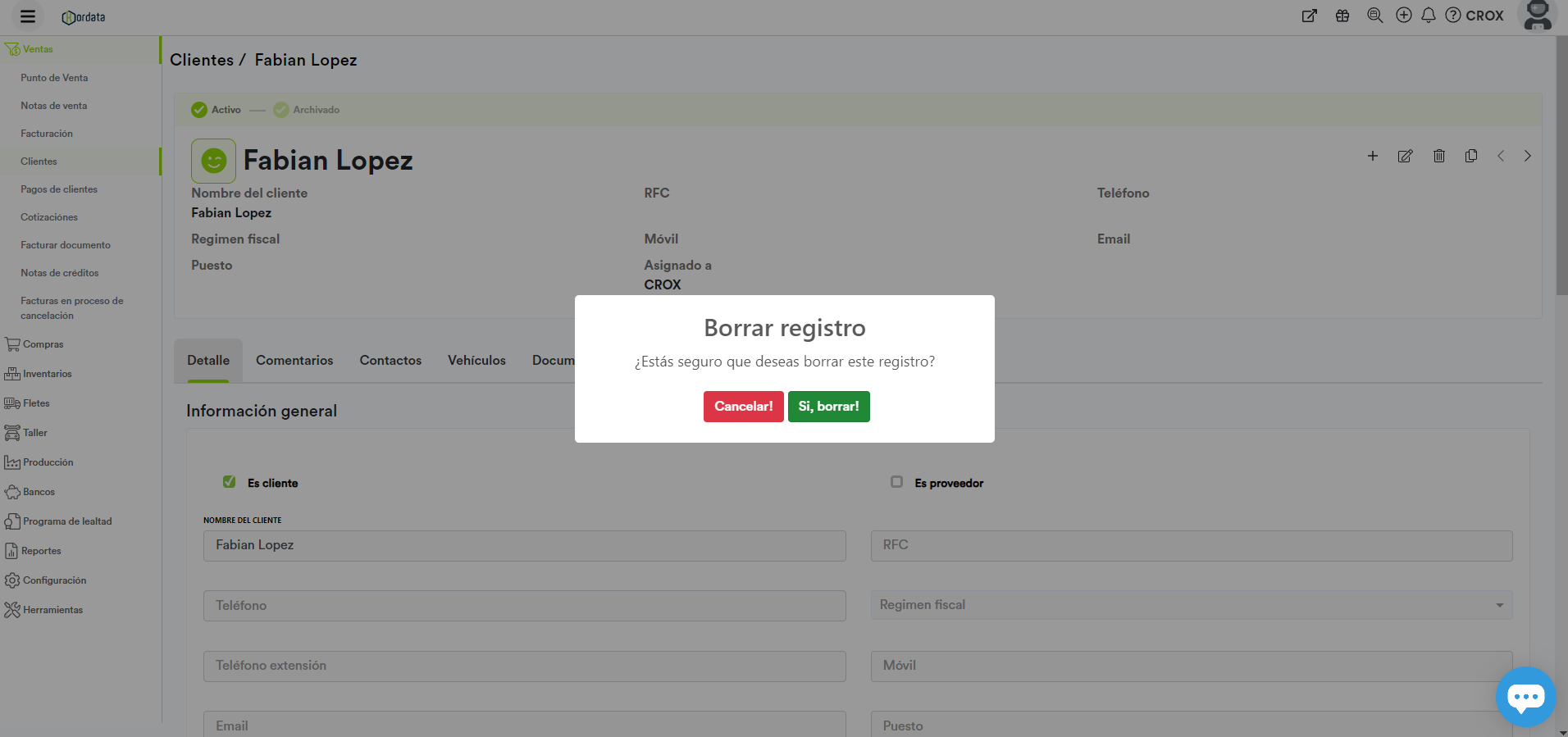This screenshot has height=737, width=1568.
Task: Click the gift icon in top bar
Action: tap(1342, 16)
